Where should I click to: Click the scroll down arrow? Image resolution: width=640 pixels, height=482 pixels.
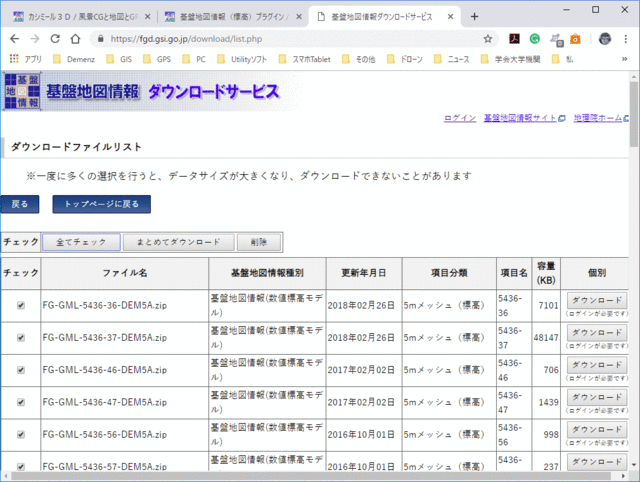tap(633, 465)
